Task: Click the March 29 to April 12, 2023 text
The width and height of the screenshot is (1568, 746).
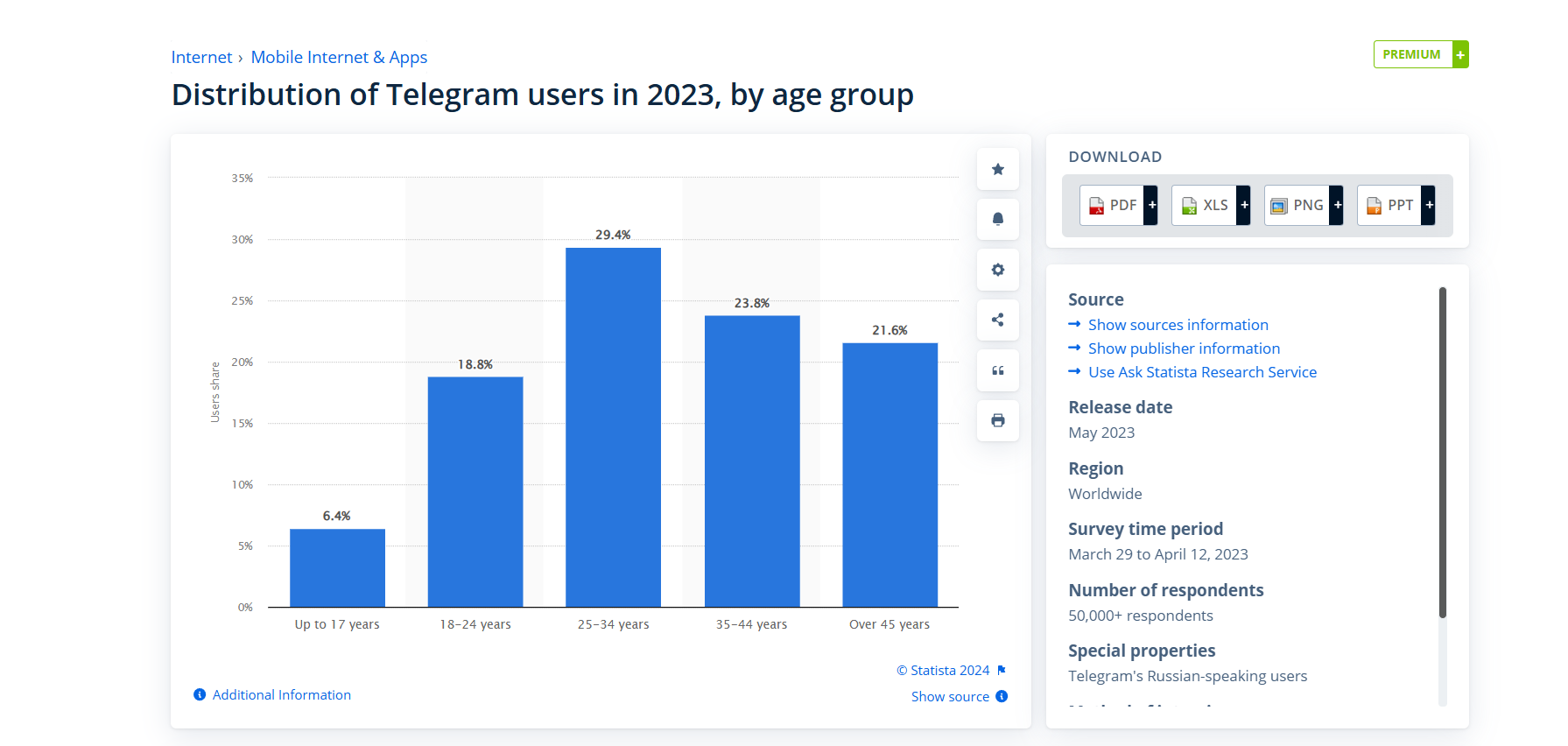Action: click(1158, 554)
